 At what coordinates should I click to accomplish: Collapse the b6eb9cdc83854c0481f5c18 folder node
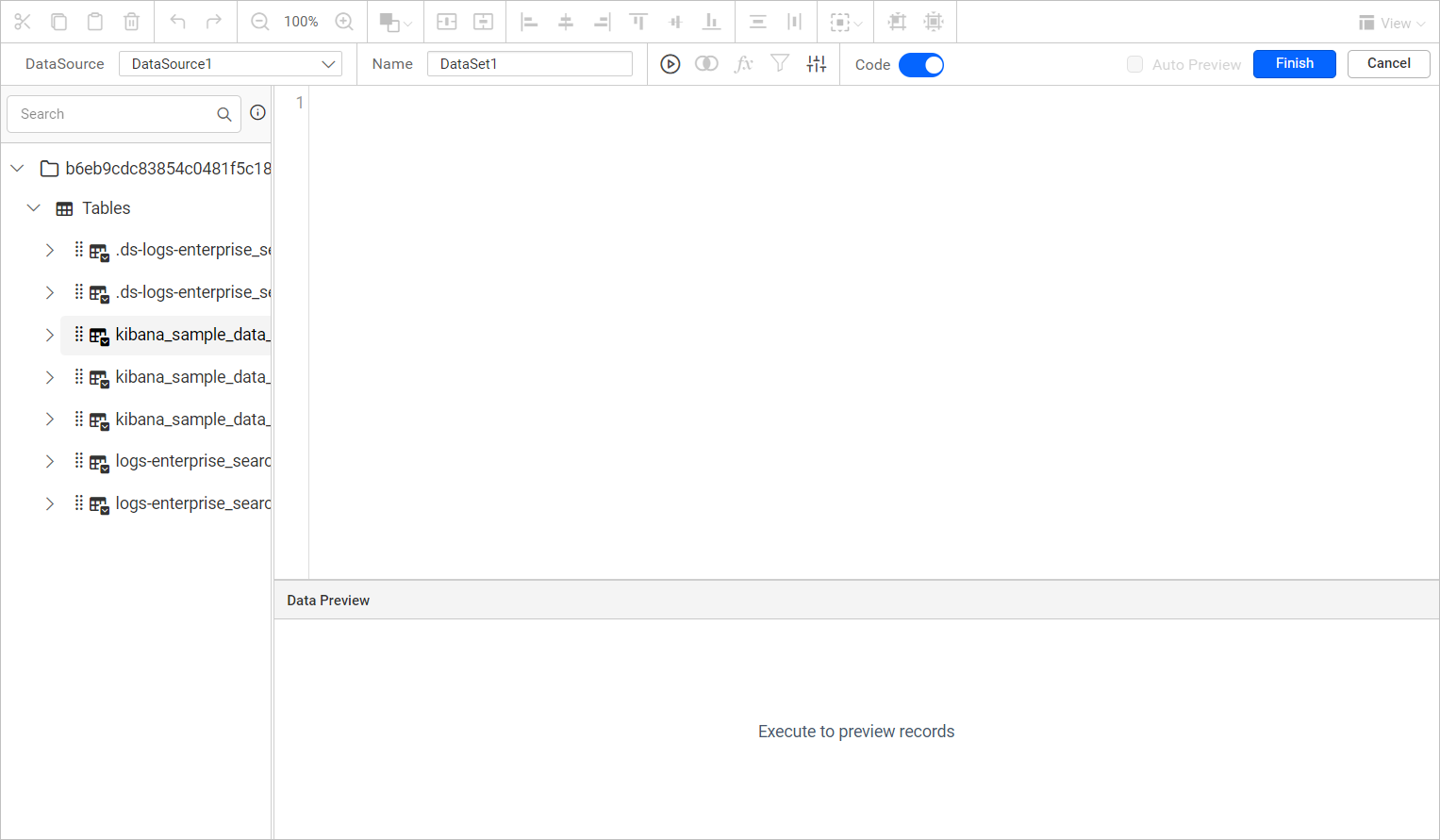coord(17,169)
